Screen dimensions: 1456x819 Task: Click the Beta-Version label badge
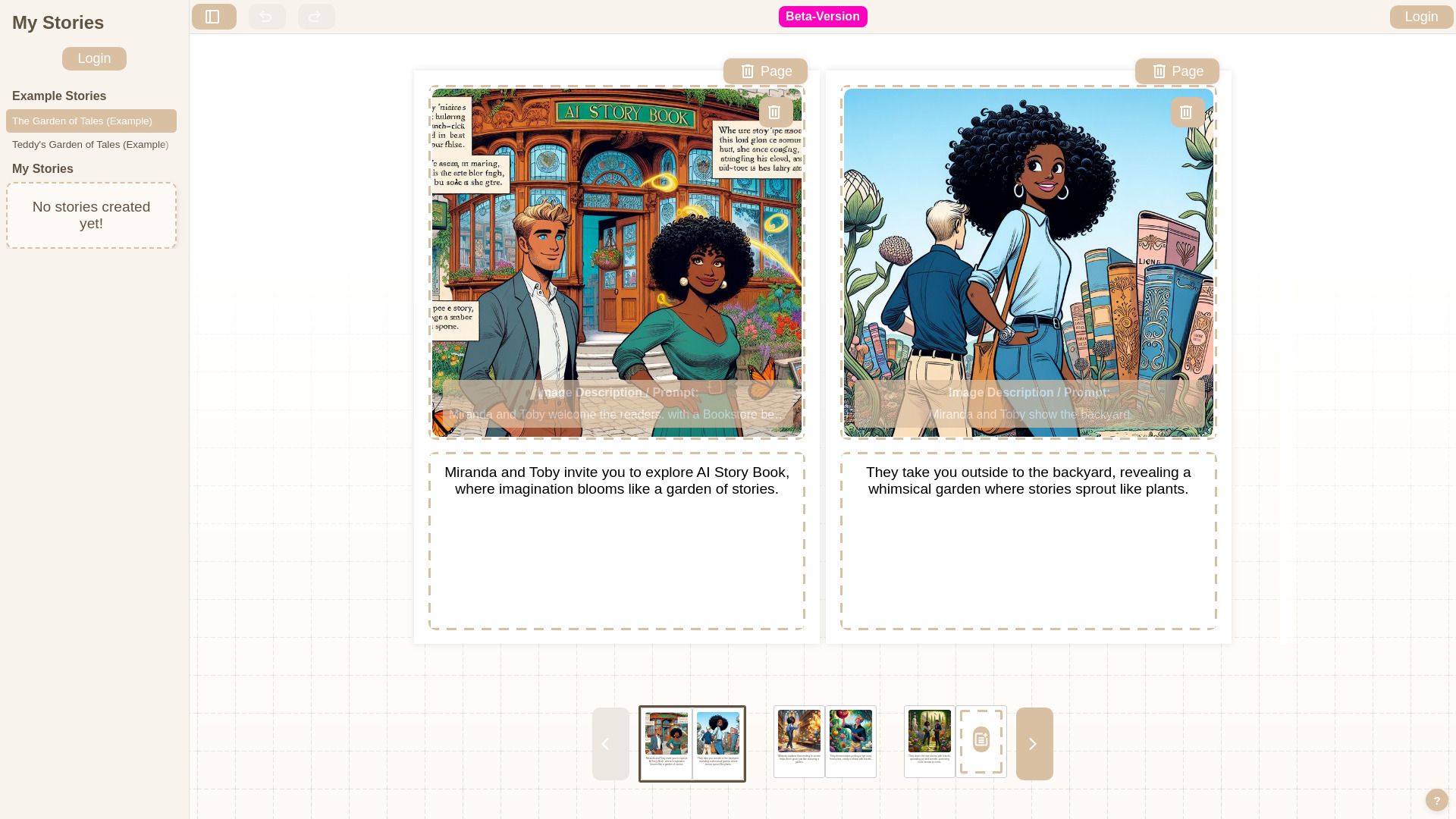(x=823, y=16)
